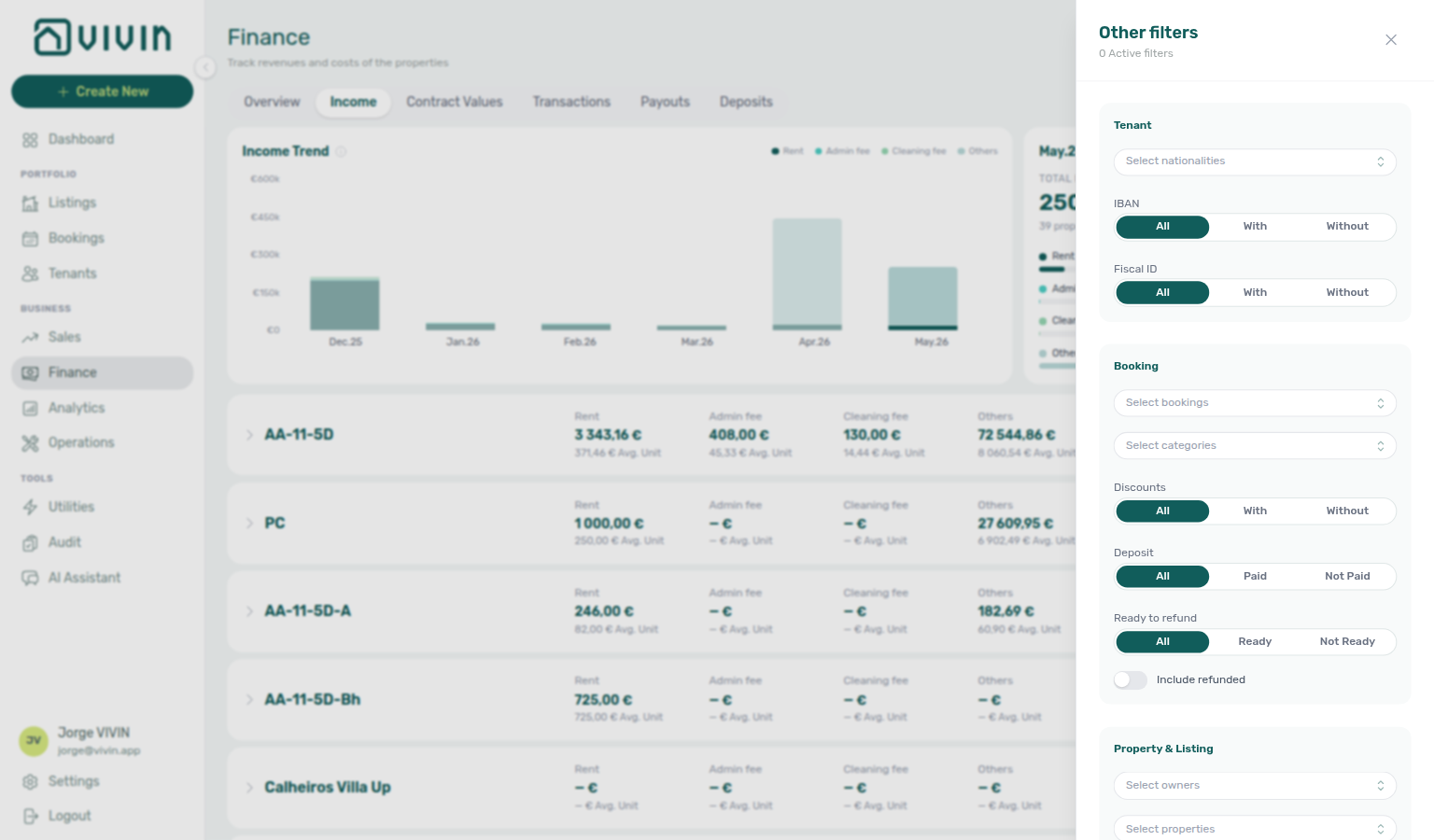Set Fiscal ID filter to All
Image resolution: width=1434 pixels, height=840 pixels.
click(1162, 293)
